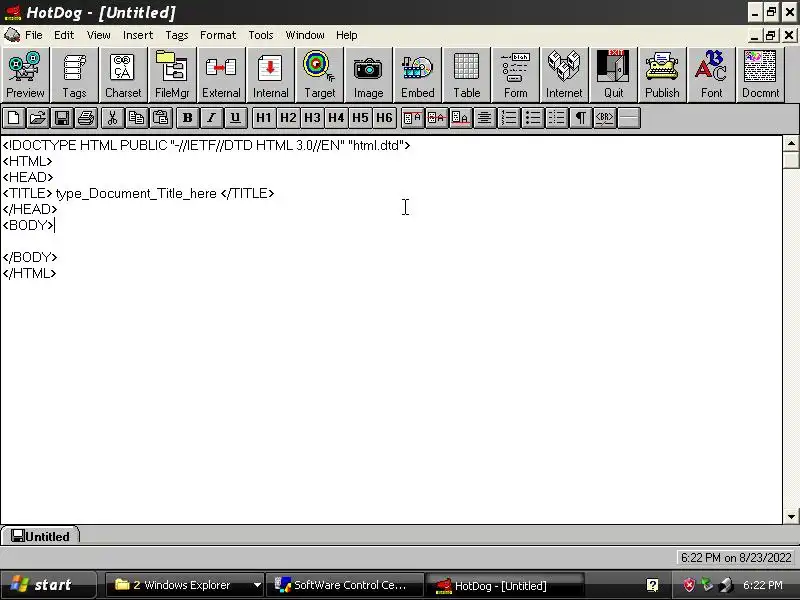Click the Windows start button

(47, 585)
